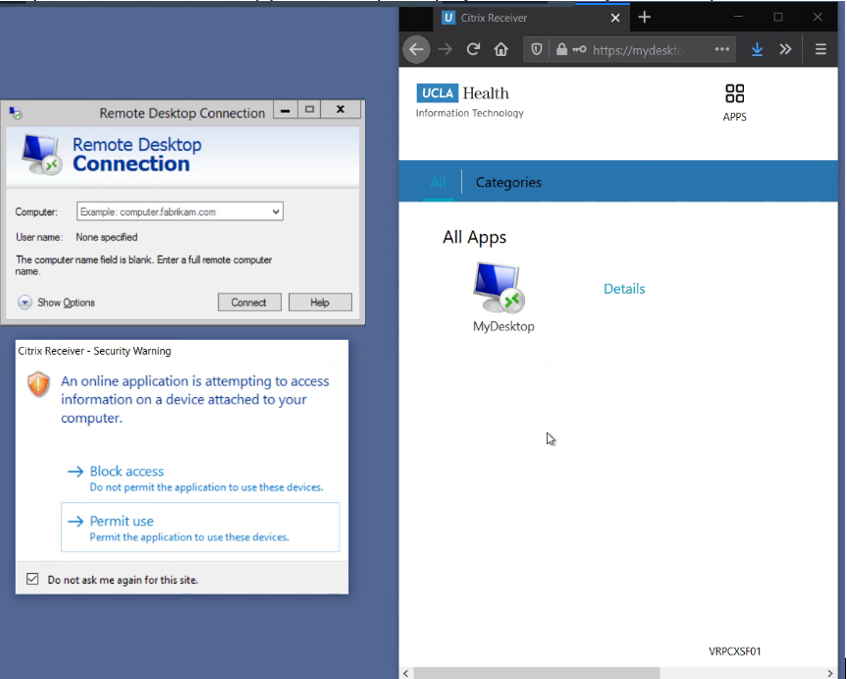The image size is (847, 679).
Task: Expand more toolbar tools chevron
Action: coord(785,50)
